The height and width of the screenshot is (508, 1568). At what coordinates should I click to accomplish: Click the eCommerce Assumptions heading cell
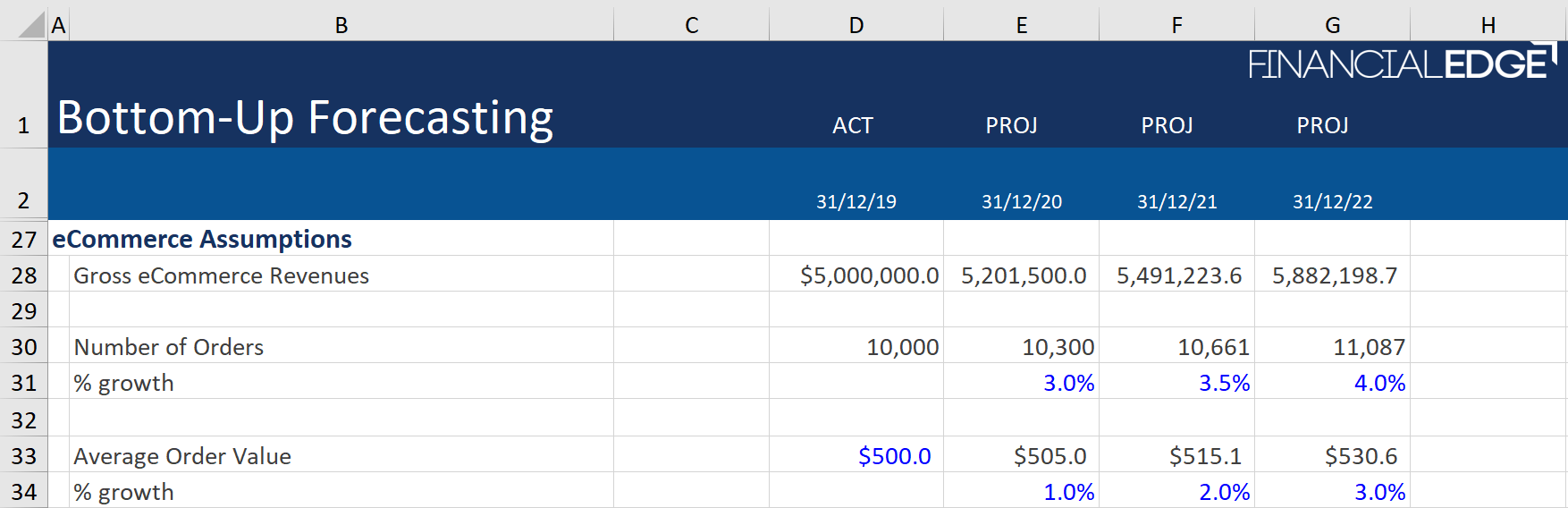202,240
